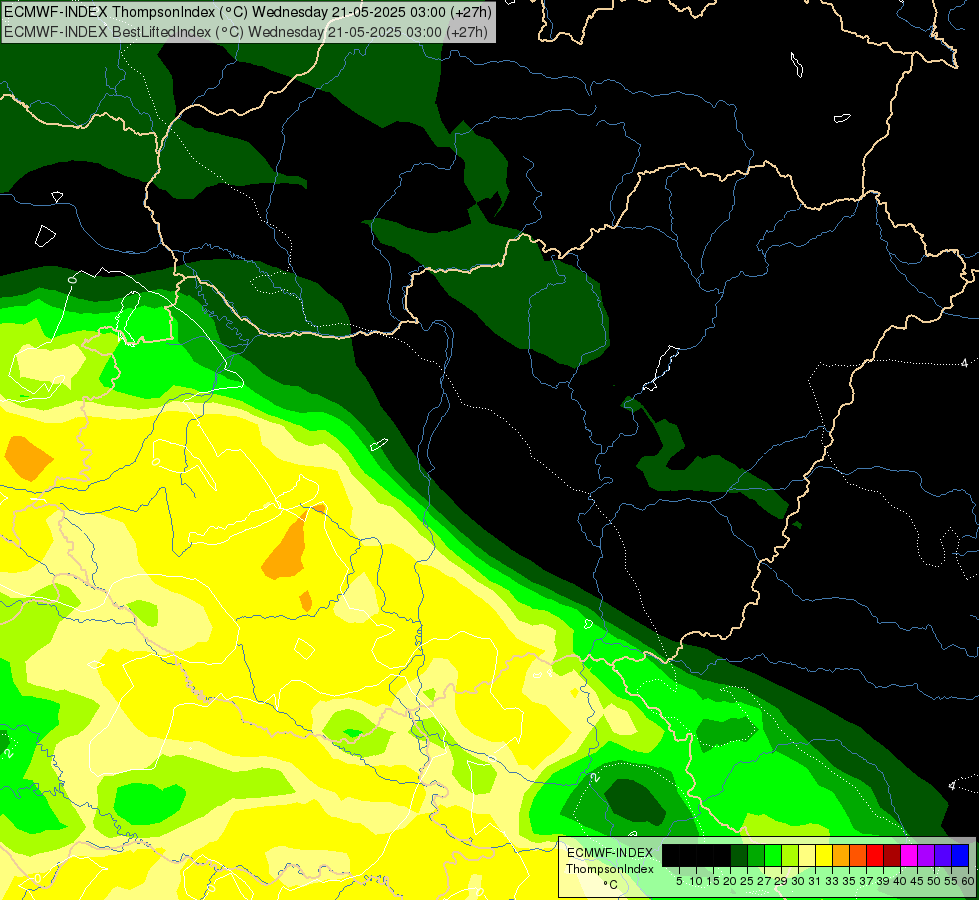Click the legend tick label '40'
979x900 pixels.
click(x=900, y=881)
